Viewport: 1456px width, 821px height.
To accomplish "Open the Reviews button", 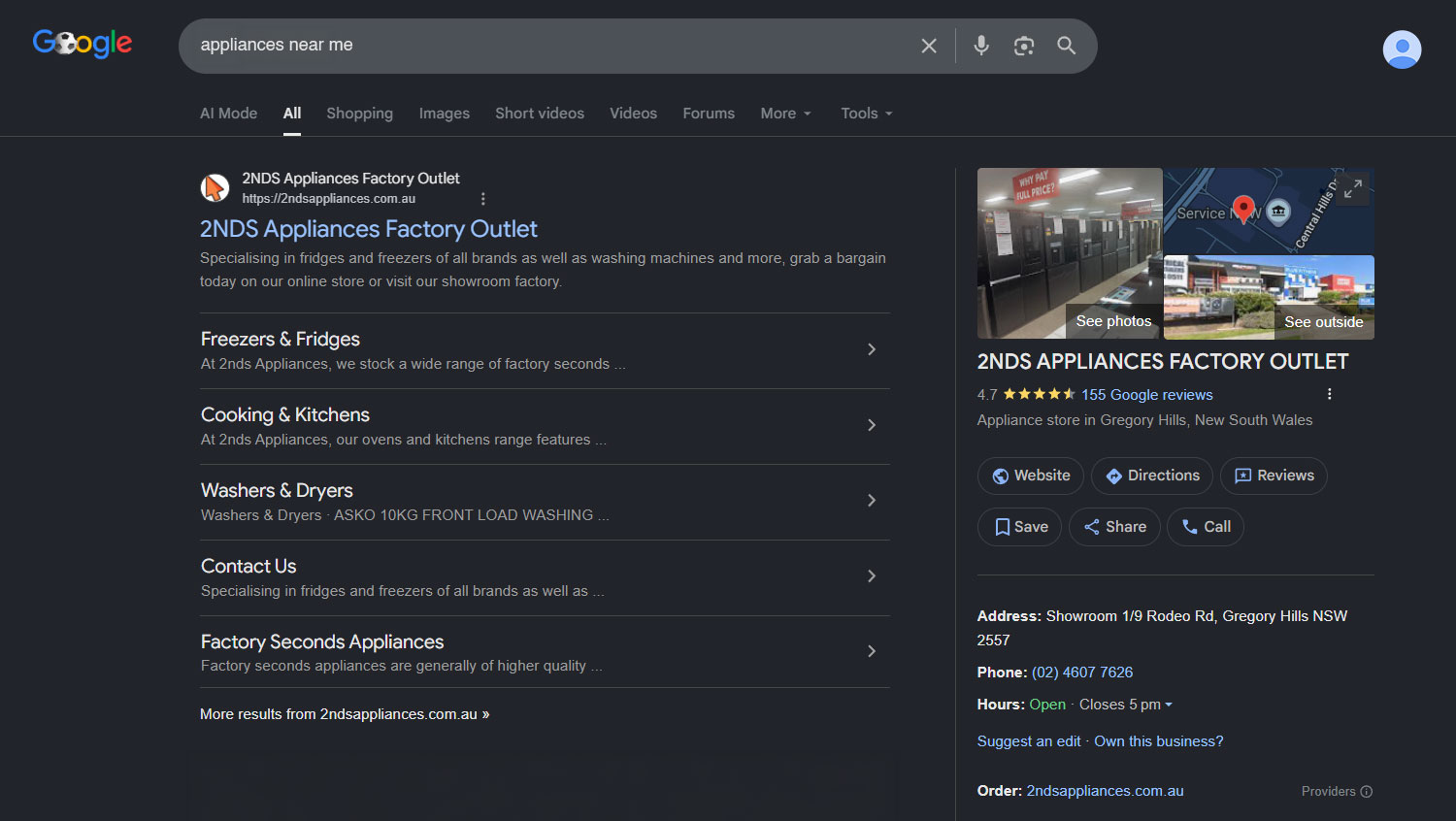I will (1274, 476).
